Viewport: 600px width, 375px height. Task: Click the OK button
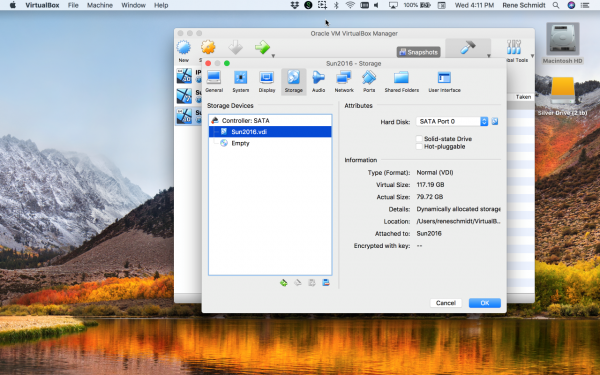(x=484, y=303)
